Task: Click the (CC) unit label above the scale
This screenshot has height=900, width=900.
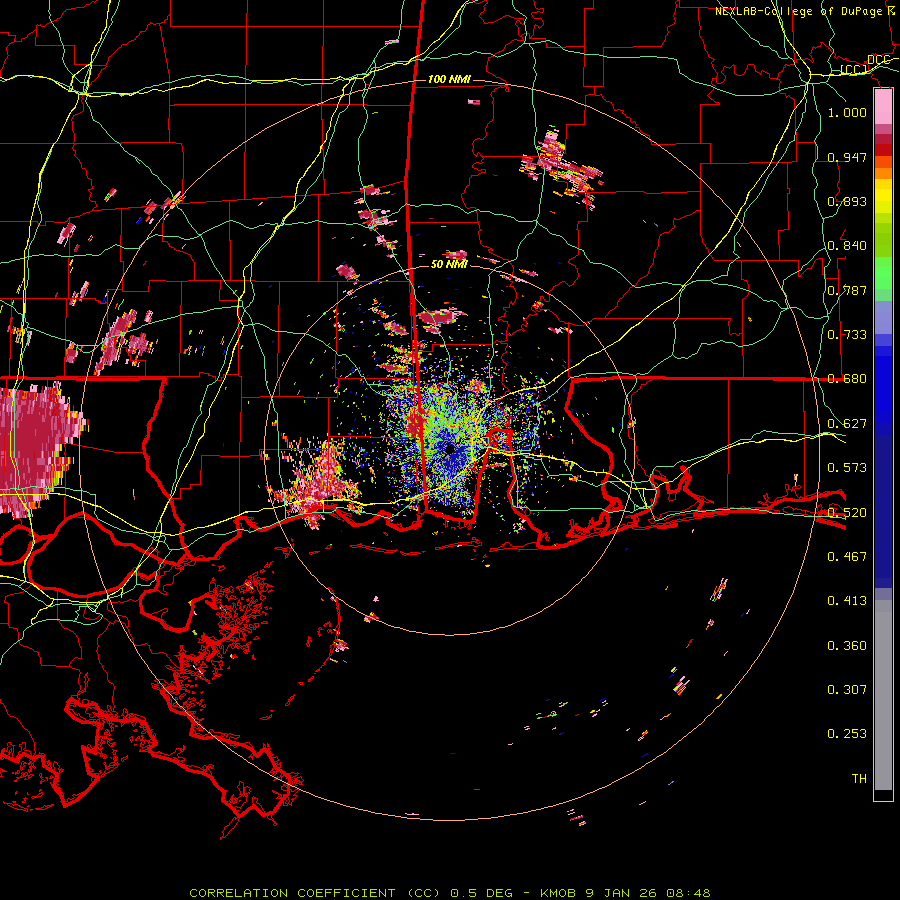Action: 853,70
